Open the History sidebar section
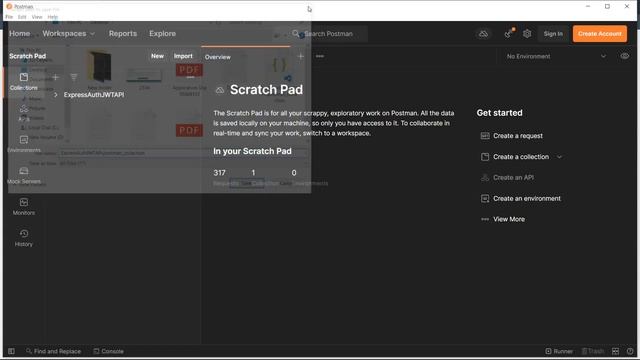640x360 pixels. pyautogui.click(x=24, y=238)
